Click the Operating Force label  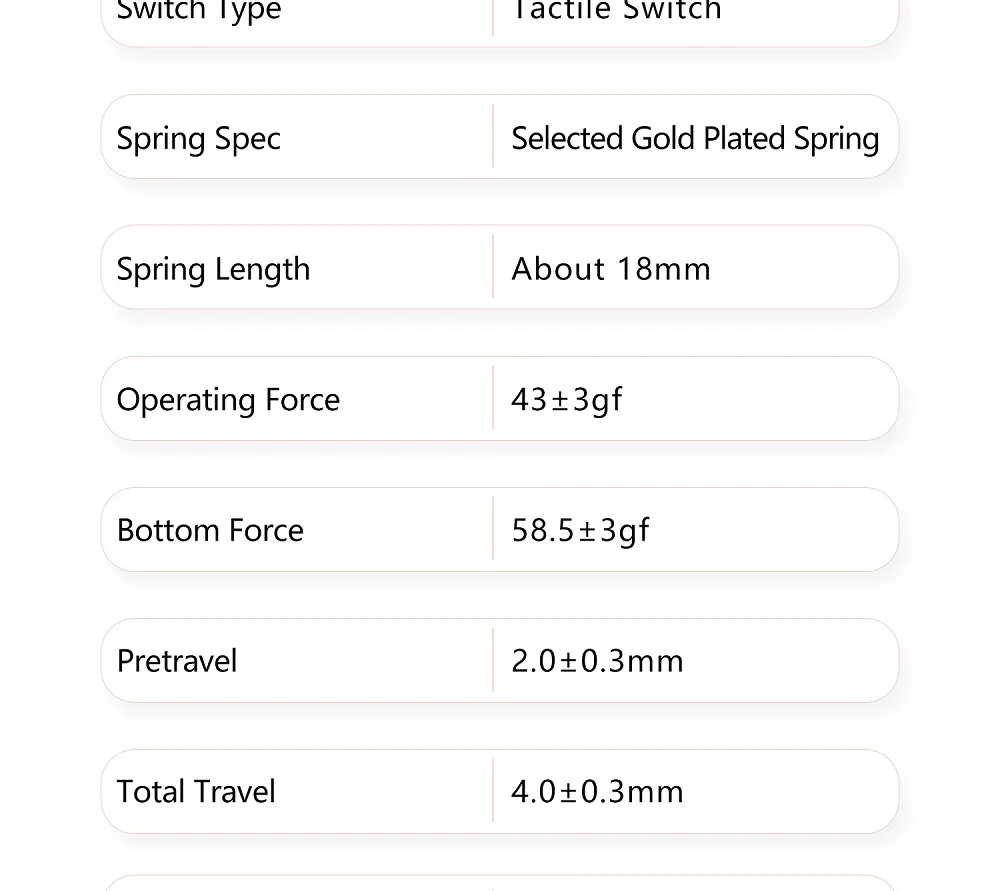(x=228, y=401)
